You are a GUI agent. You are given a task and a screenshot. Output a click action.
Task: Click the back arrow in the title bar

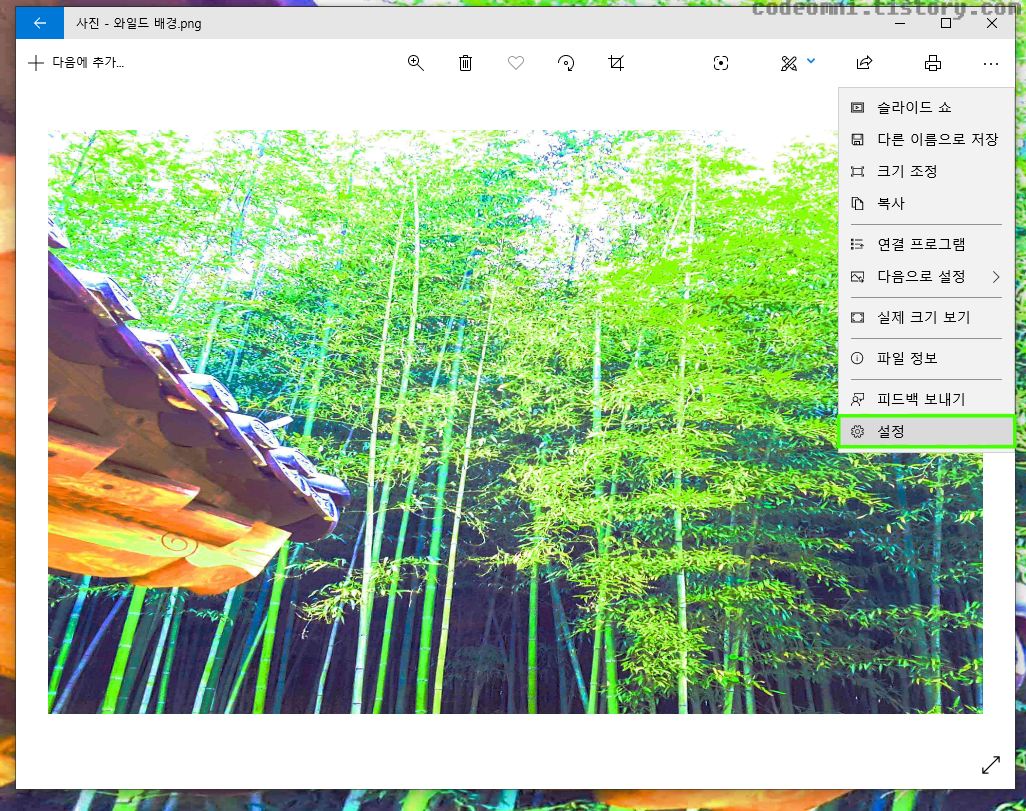point(40,24)
